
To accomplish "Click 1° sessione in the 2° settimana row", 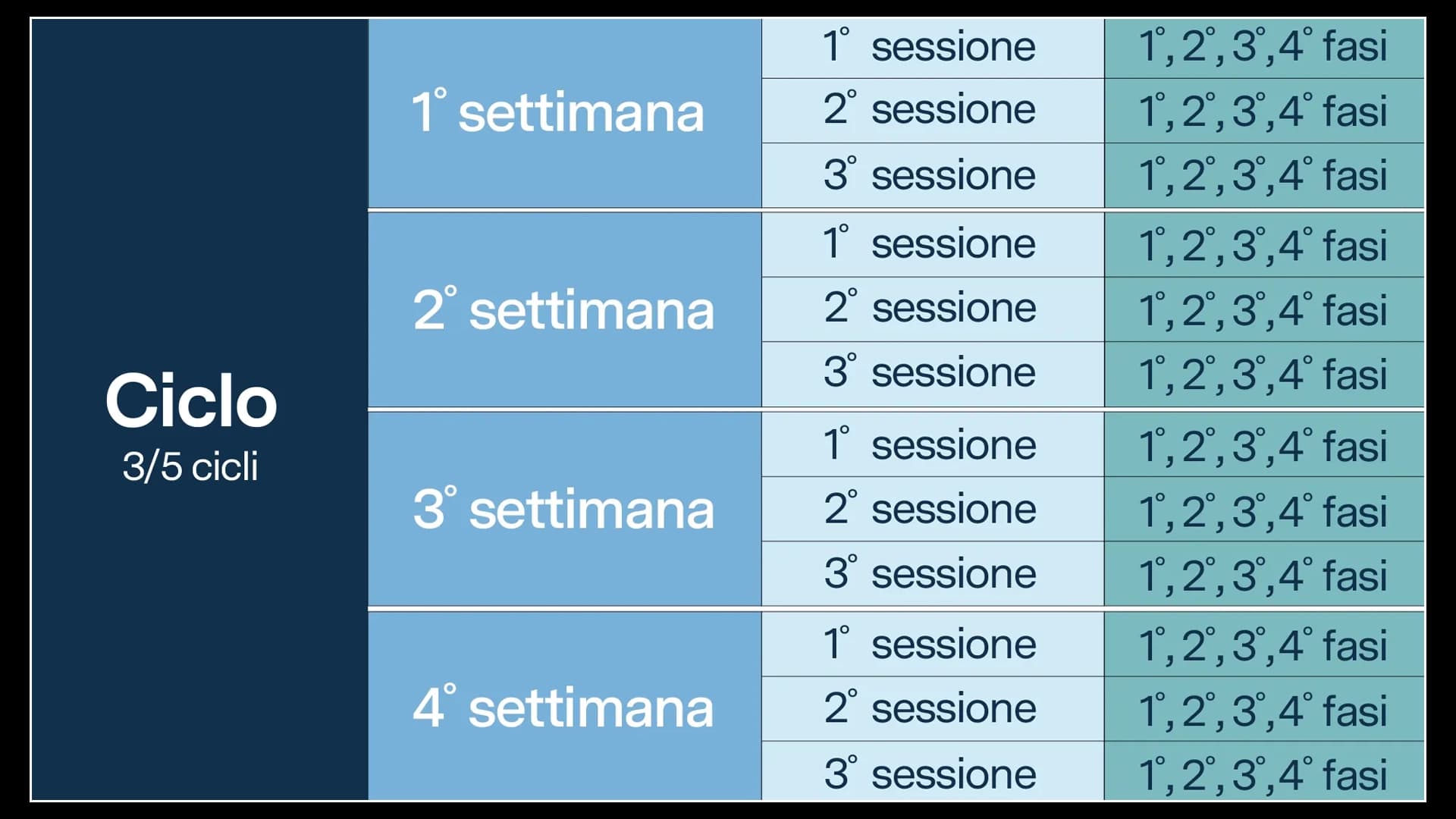I will [x=930, y=244].
